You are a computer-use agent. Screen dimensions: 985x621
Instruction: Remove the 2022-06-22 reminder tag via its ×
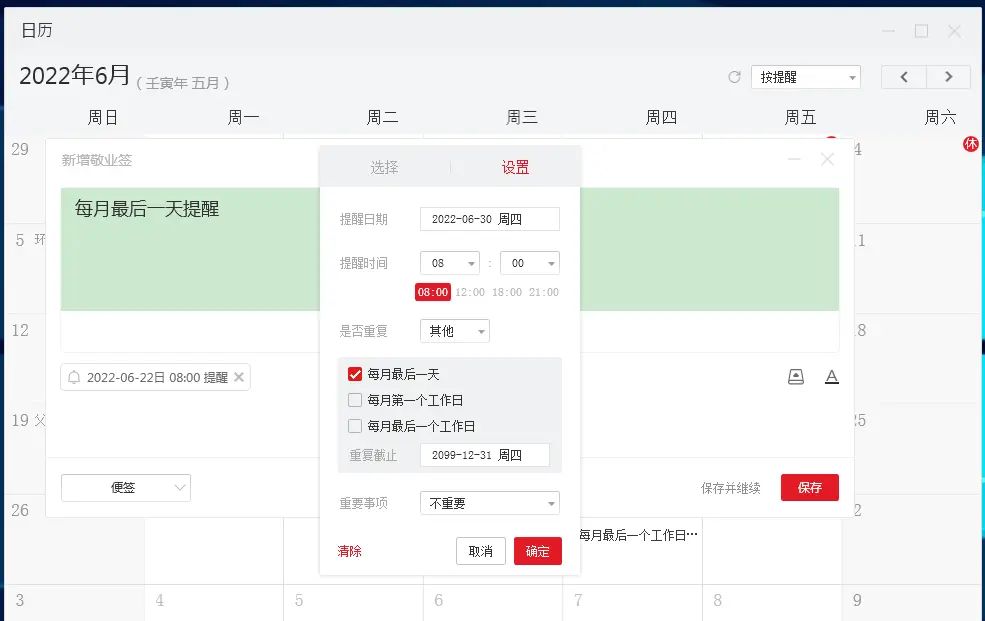237,377
